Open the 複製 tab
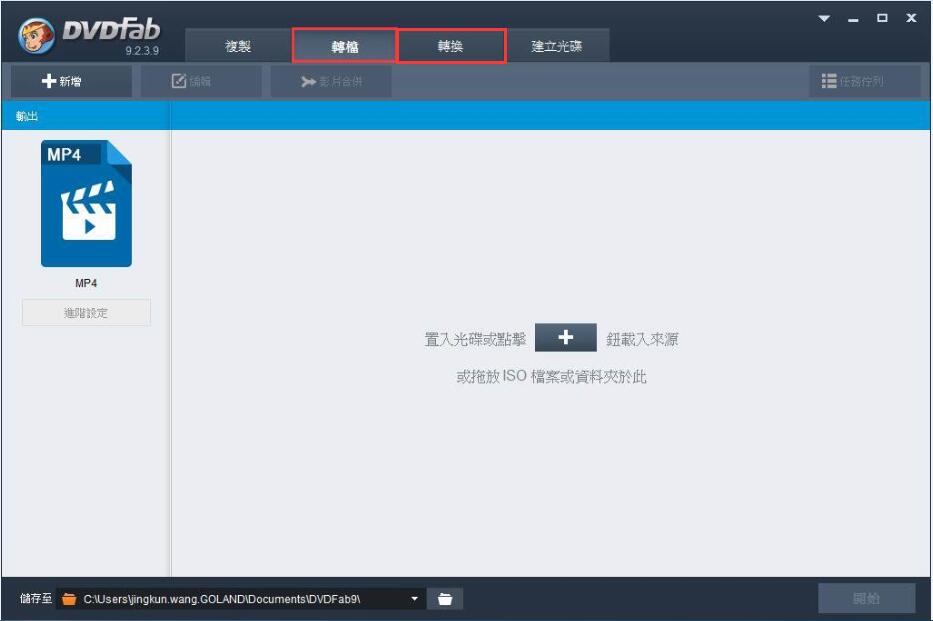The width and height of the screenshot is (933, 621). 237,46
